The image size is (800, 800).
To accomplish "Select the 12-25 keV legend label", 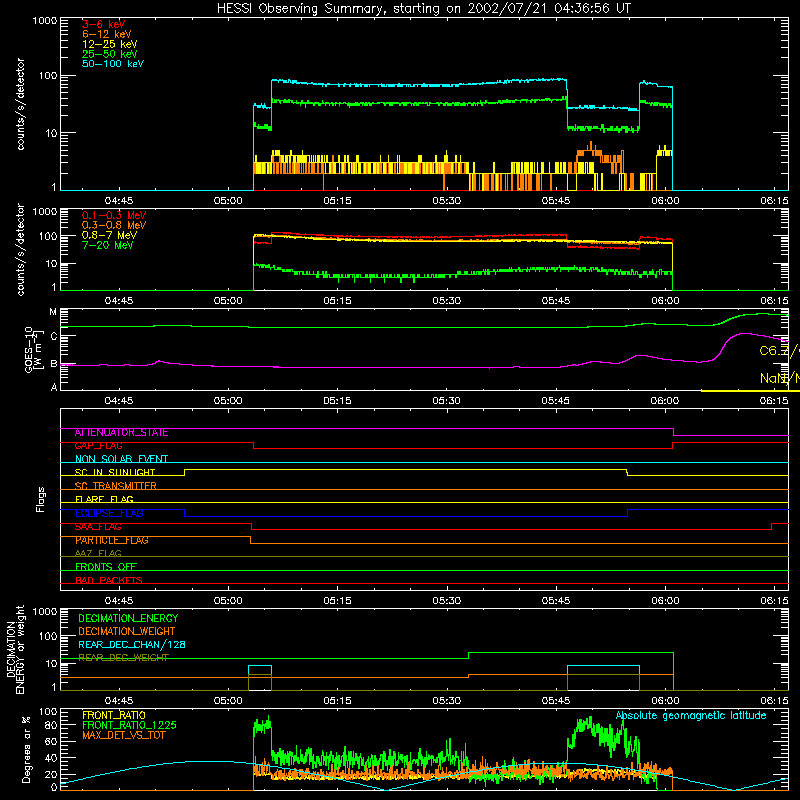I will point(109,44).
